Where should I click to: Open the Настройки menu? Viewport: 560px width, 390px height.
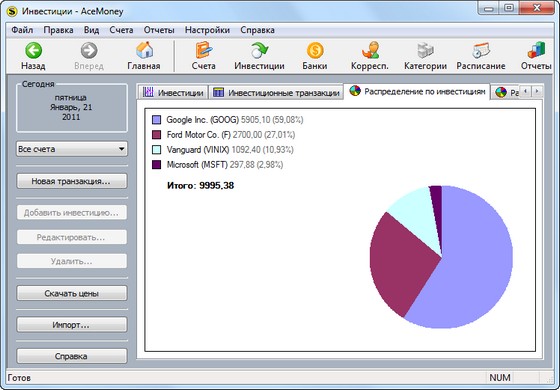207,30
